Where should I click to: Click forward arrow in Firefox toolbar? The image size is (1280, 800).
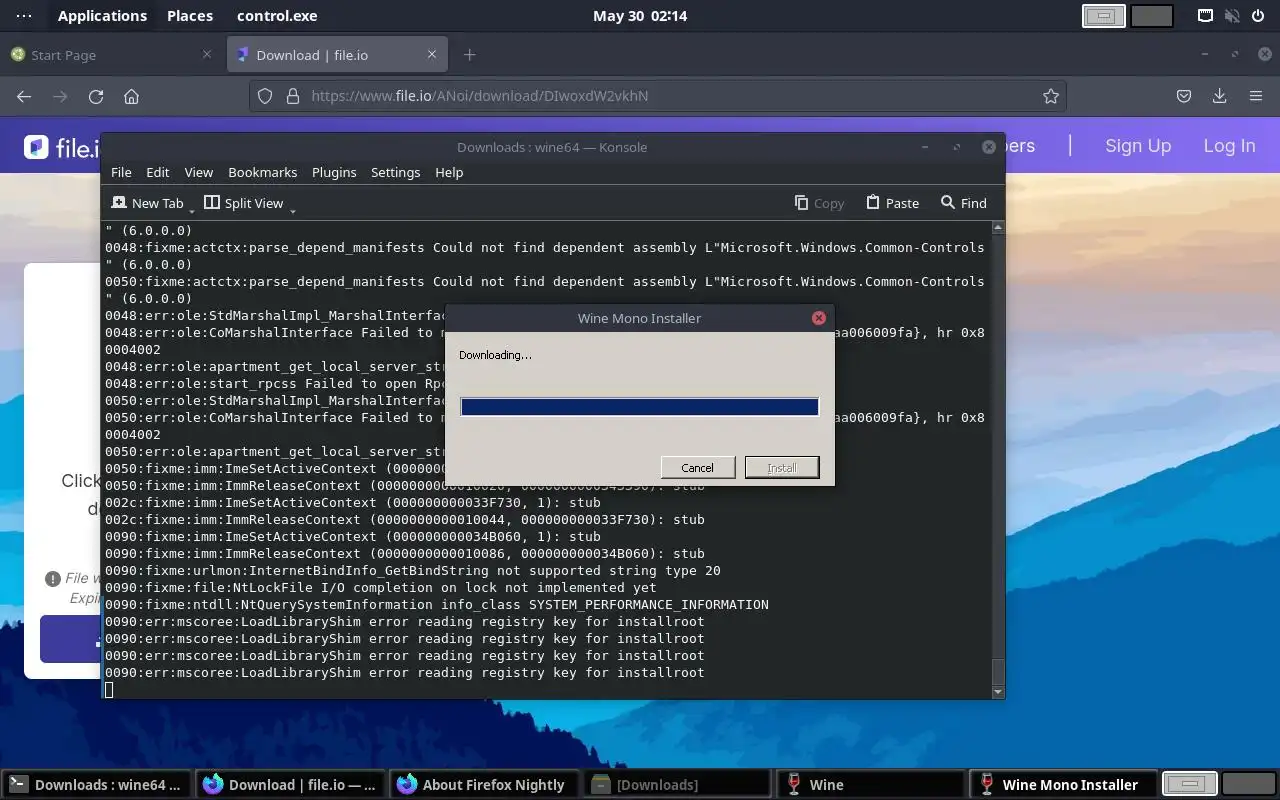coord(60,96)
